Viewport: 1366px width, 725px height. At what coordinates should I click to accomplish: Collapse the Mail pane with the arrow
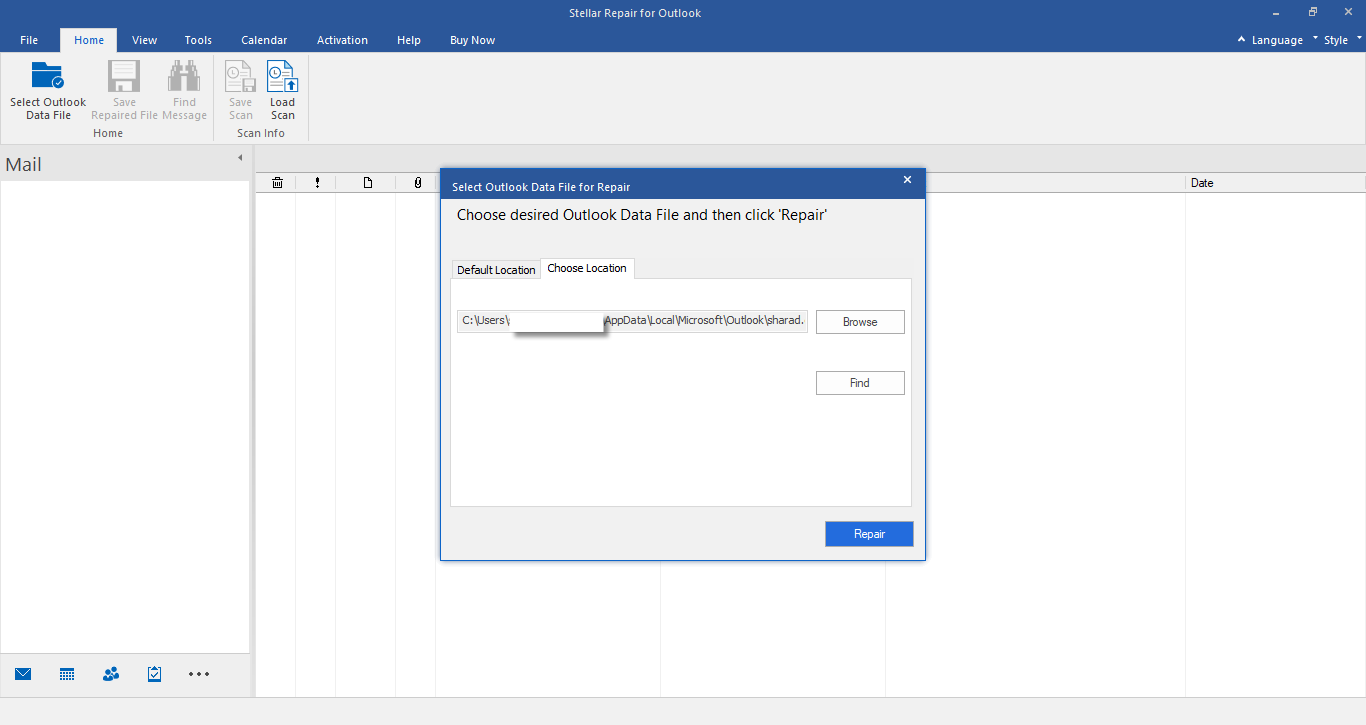[240, 158]
